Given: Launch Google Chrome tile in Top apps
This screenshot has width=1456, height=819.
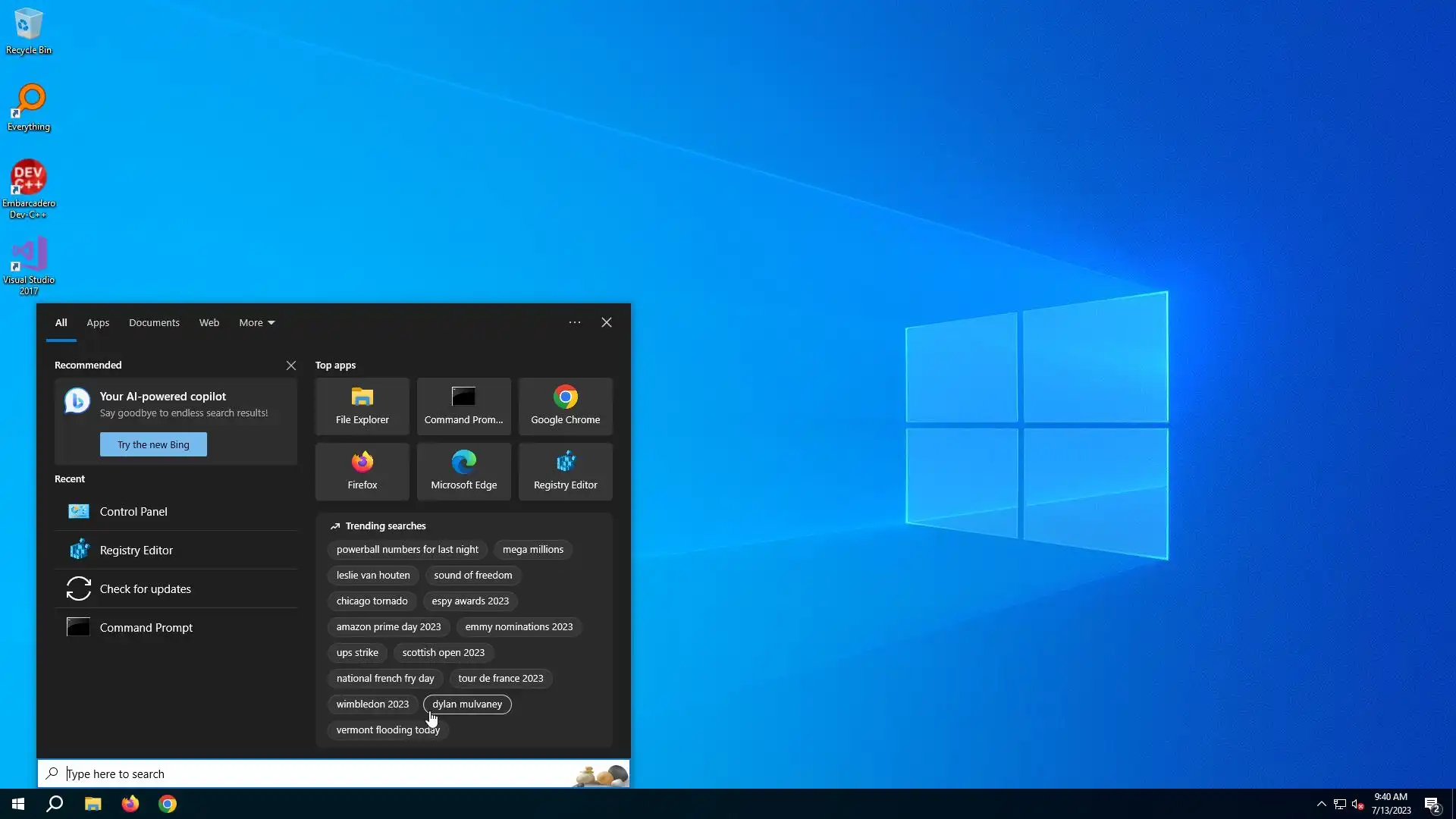Looking at the screenshot, I should click(565, 406).
